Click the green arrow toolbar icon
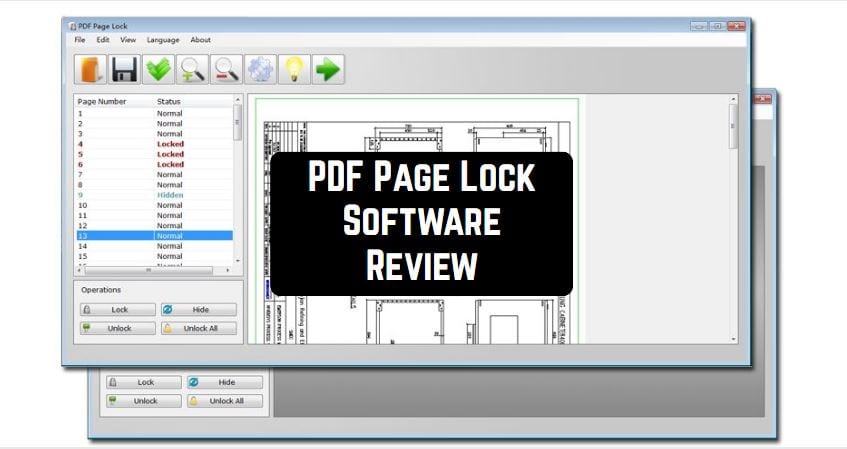The width and height of the screenshot is (847, 449). coord(328,70)
